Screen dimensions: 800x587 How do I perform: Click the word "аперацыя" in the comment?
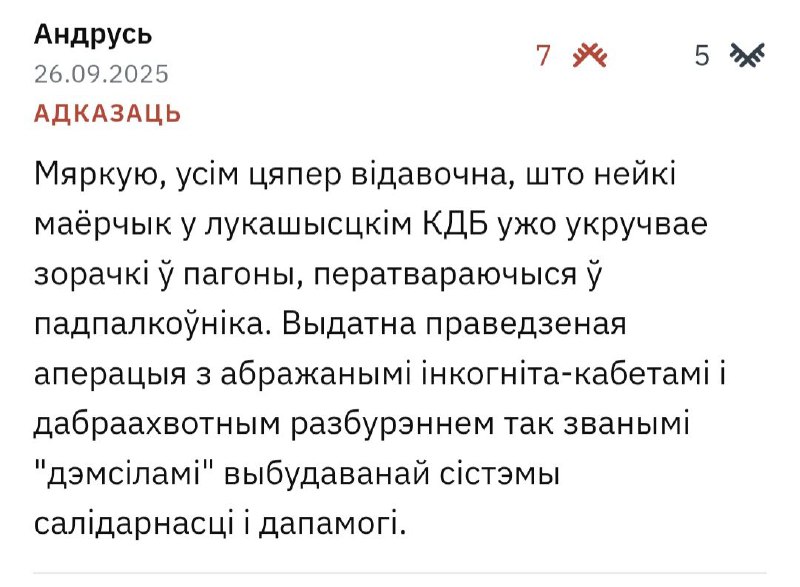[111, 375]
